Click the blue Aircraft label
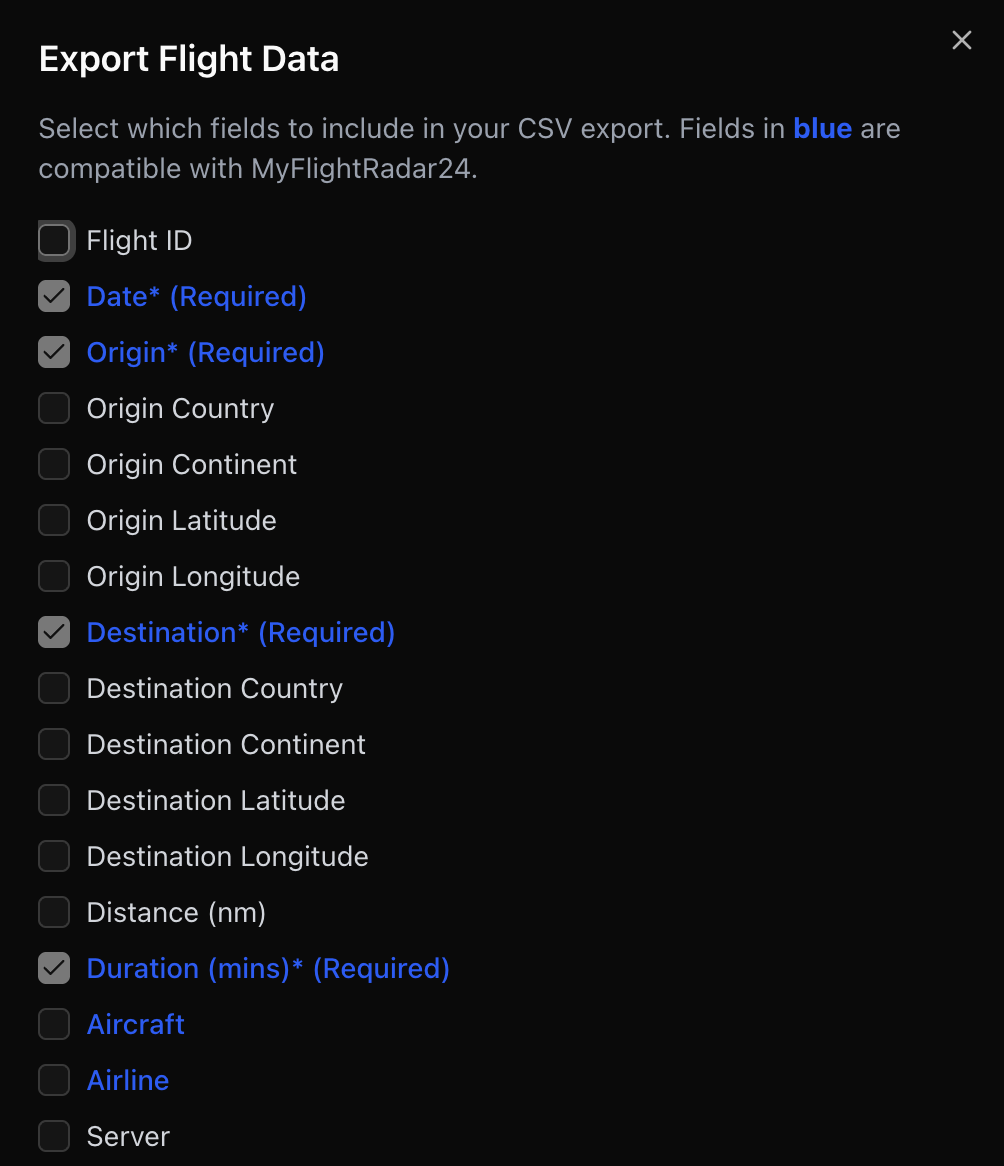Image resolution: width=1004 pixels, height=1166 pixels. (136, 1024)
